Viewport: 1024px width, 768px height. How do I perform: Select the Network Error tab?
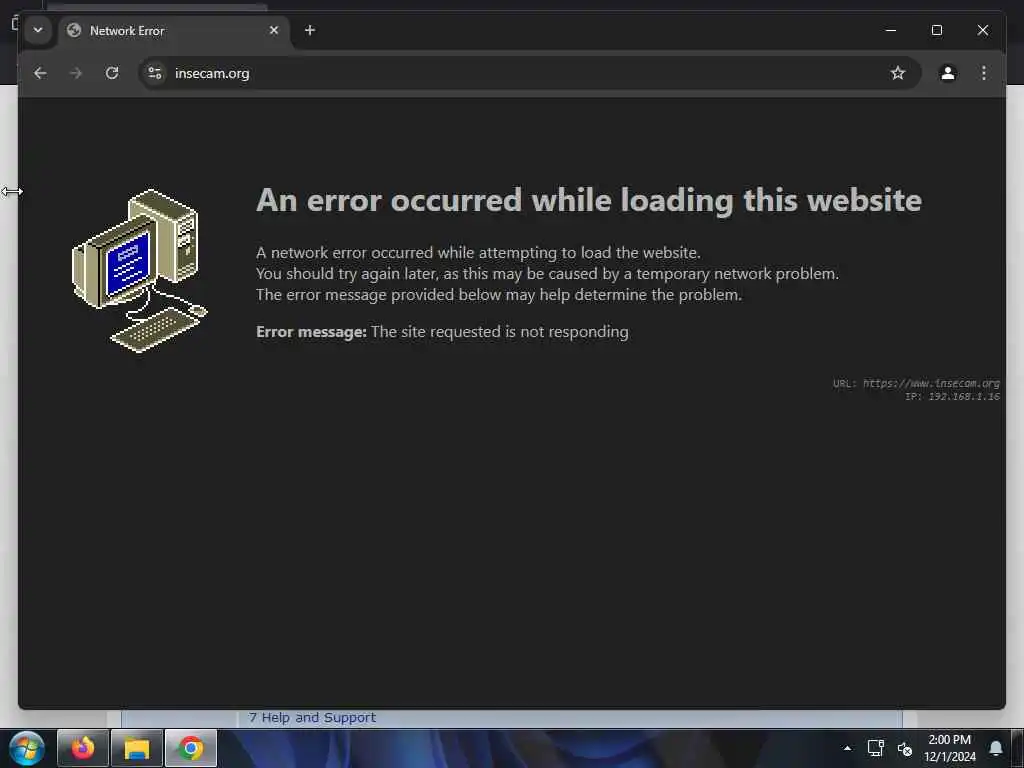click(x=174, y=31)
